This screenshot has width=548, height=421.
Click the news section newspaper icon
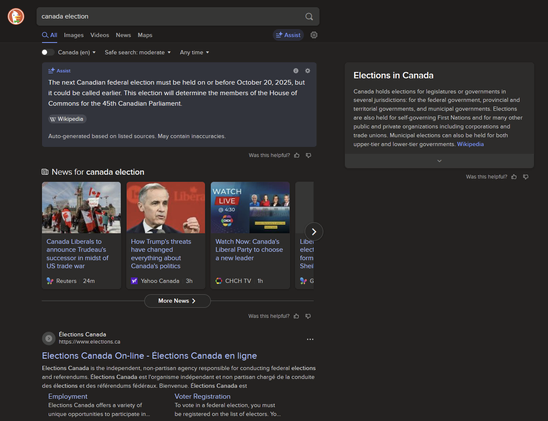[45, 172]
